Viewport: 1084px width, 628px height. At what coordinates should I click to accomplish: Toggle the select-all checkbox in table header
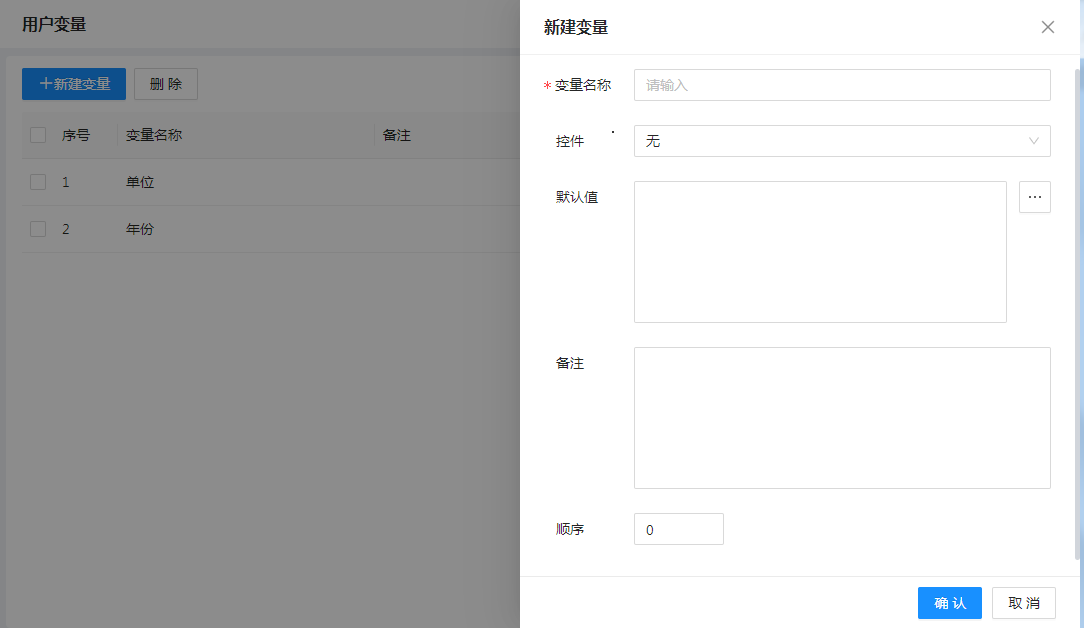[x=38, y=135]
